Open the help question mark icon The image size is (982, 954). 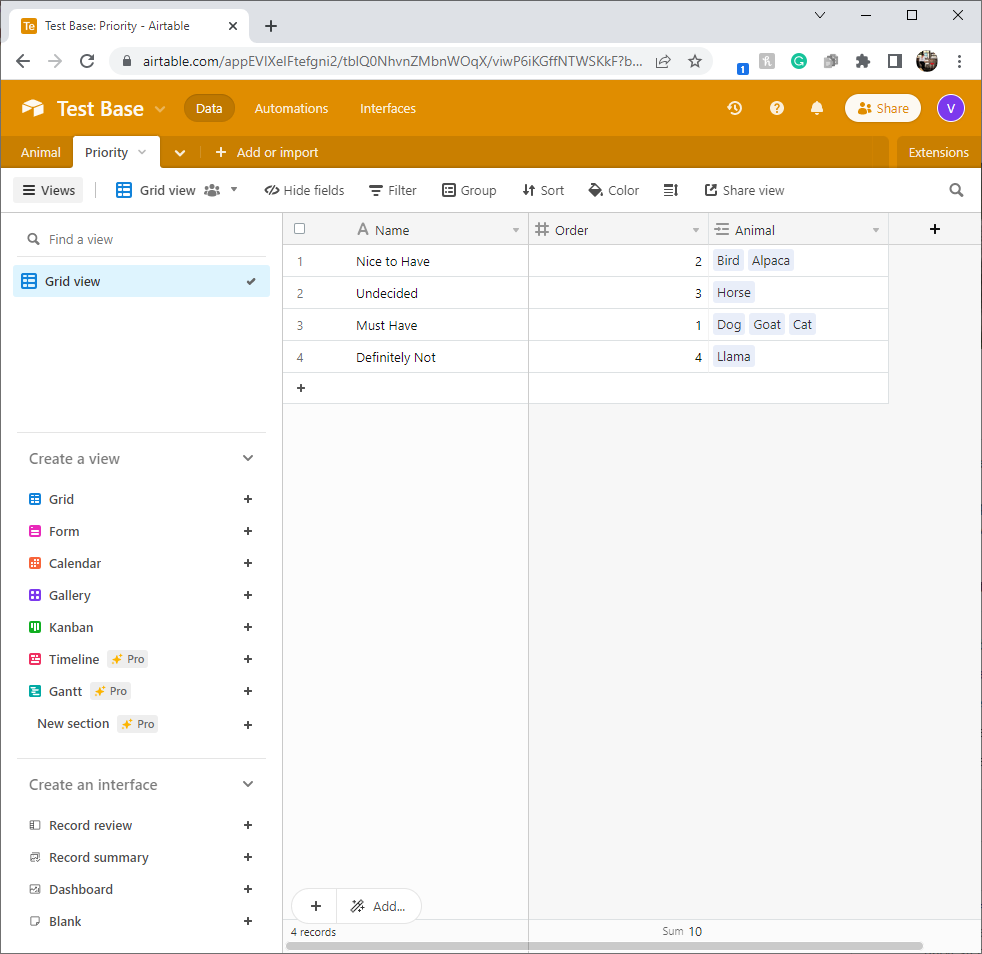pos(777,108)
